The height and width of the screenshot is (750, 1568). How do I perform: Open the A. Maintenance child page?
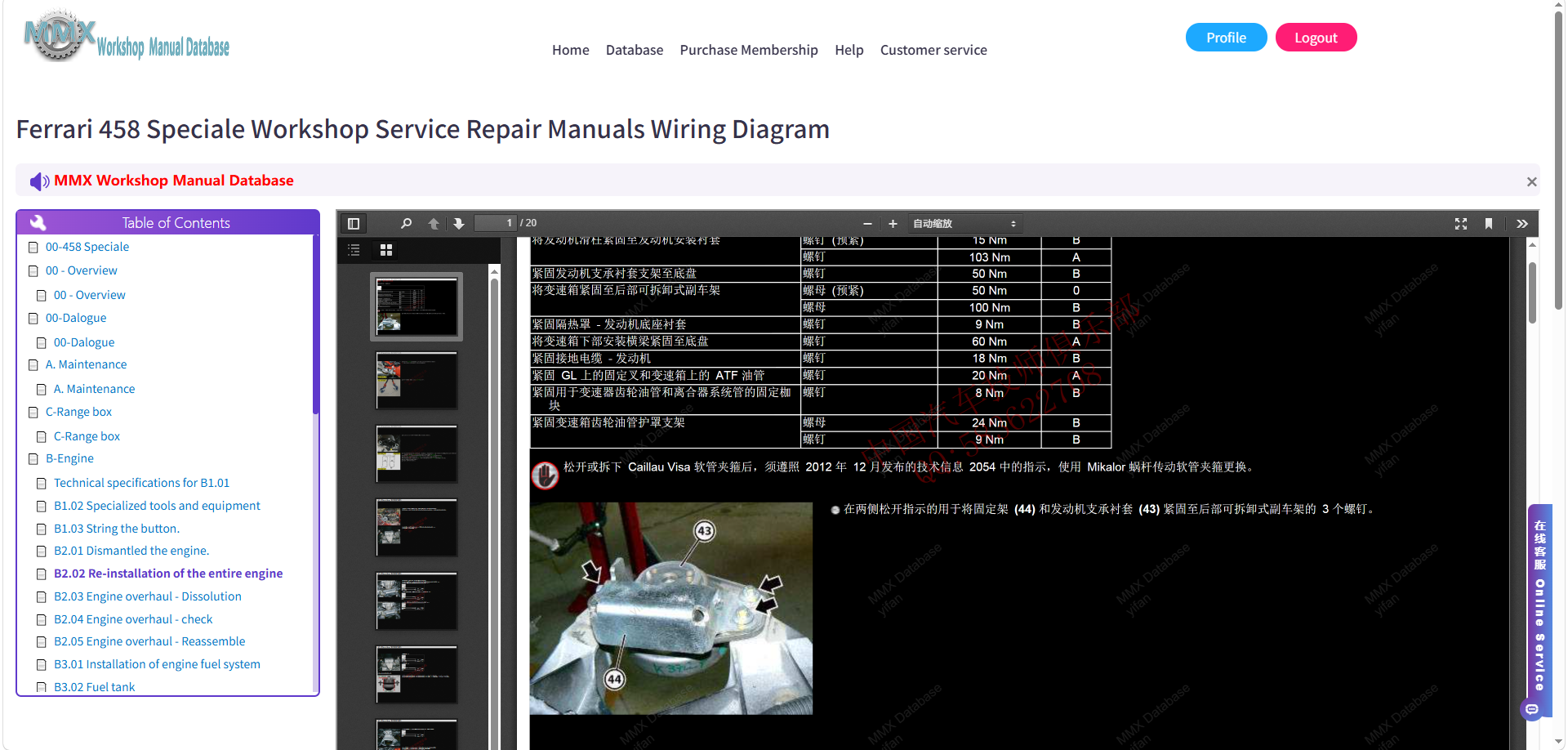point(94,390)
